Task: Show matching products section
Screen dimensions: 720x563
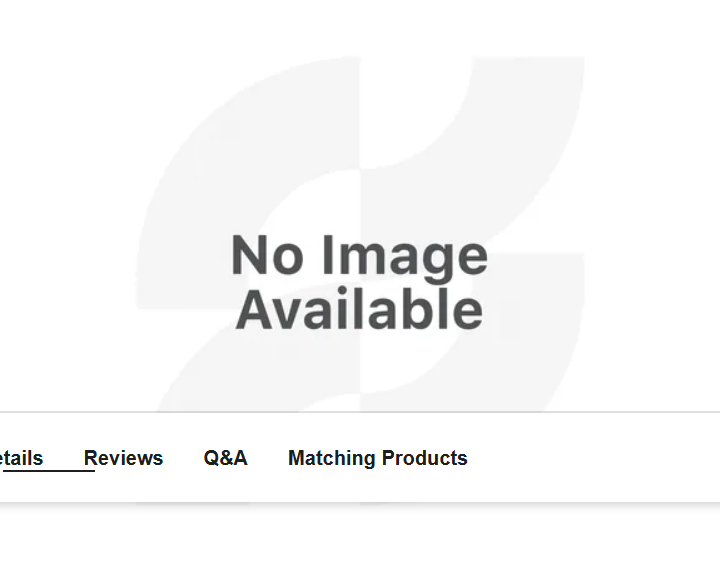Action: [377, 458]
